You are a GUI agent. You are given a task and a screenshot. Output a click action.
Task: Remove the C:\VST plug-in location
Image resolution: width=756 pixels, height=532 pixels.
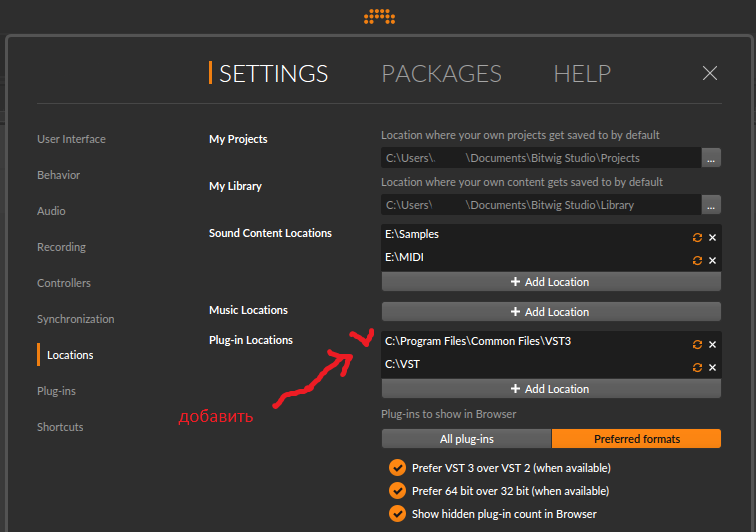[x=712, y=368]
